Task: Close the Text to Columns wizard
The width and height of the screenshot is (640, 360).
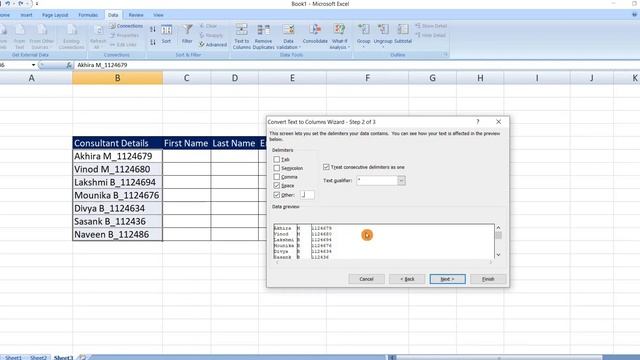Action: pos(498,122)
